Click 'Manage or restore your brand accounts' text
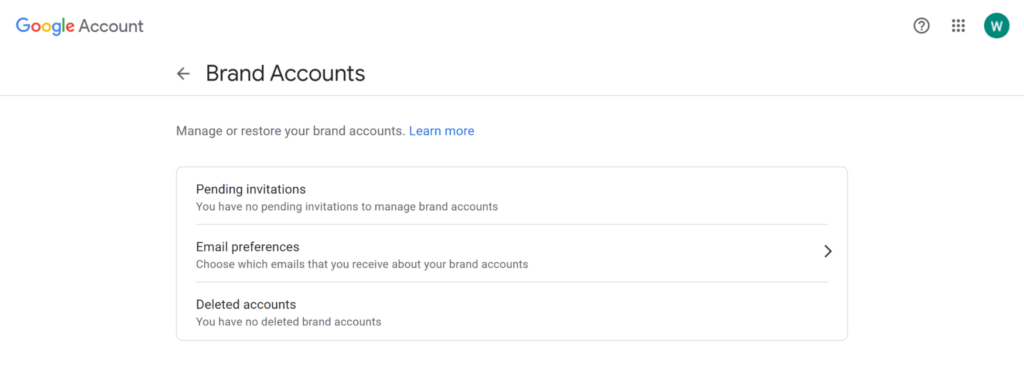The width and height of the screenshot is (1024, 376). coord(291,131)
